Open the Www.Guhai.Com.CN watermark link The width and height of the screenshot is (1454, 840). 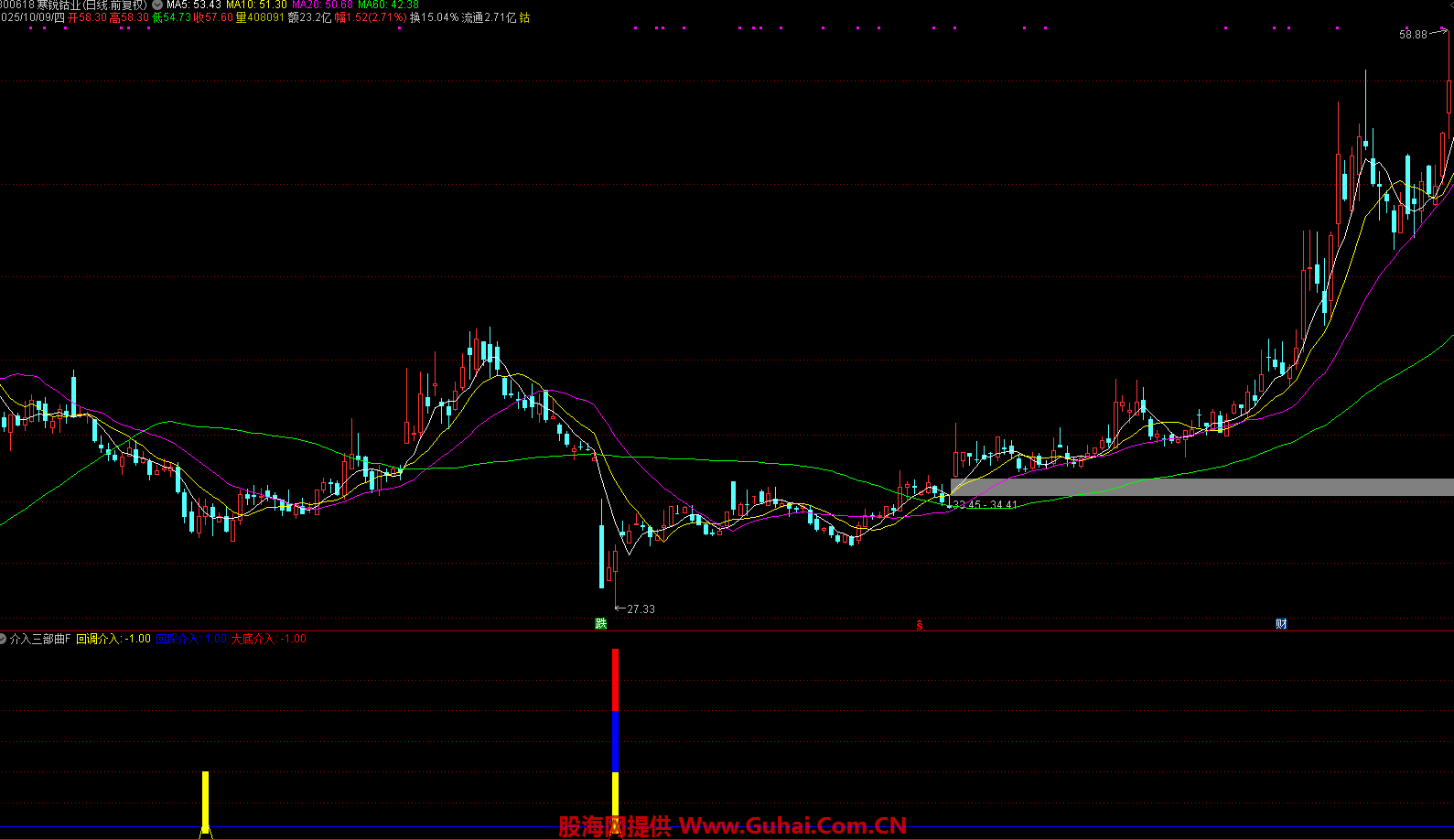(792, 826)
